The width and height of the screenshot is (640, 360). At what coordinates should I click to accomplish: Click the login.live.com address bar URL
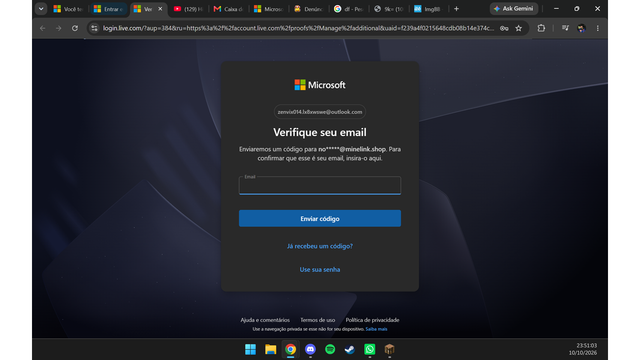(298, 28)
